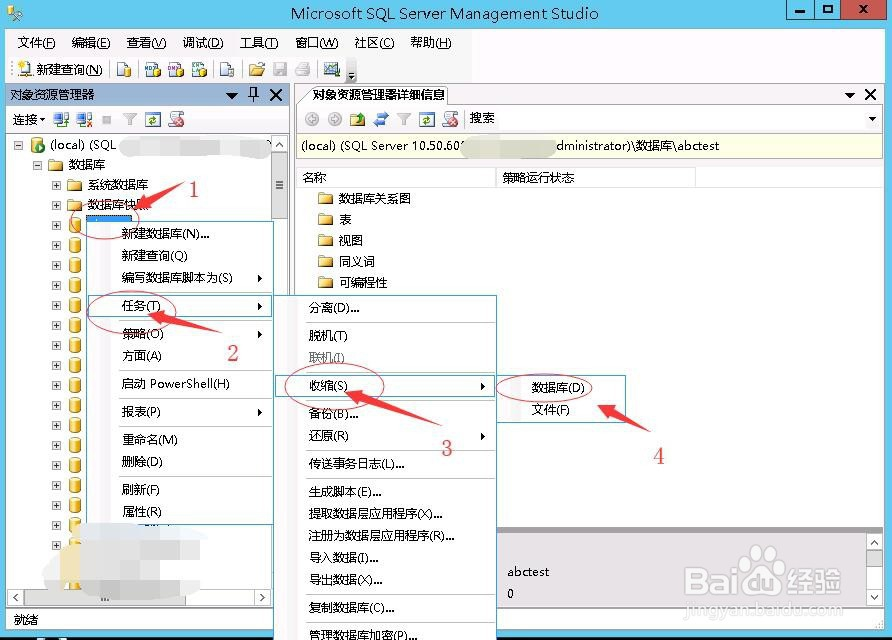
Task: Click the save floppy disk toolbar icon
Action: pos(280,69)
